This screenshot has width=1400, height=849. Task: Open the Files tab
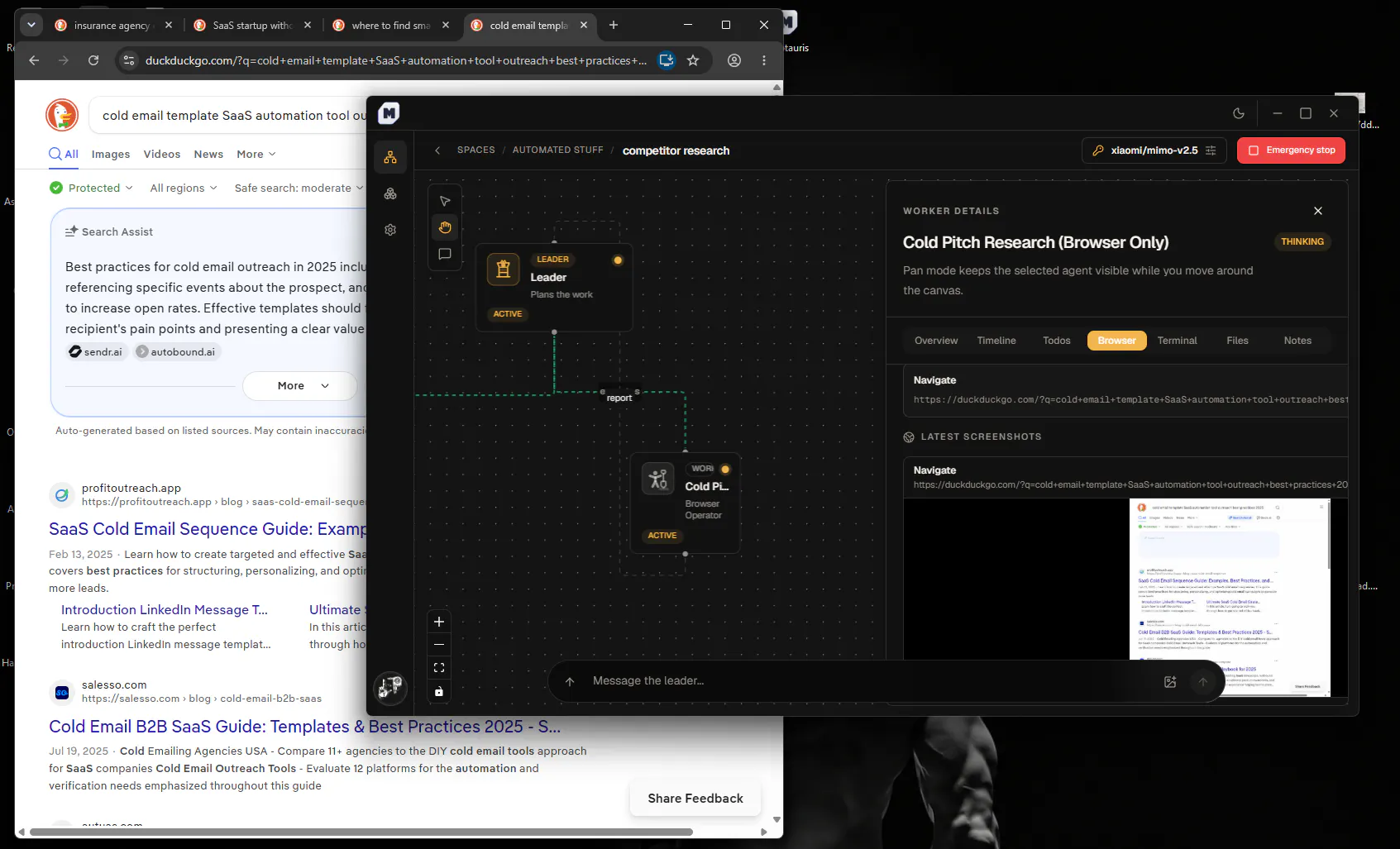pyautogui.click(x=1238, y=341)
